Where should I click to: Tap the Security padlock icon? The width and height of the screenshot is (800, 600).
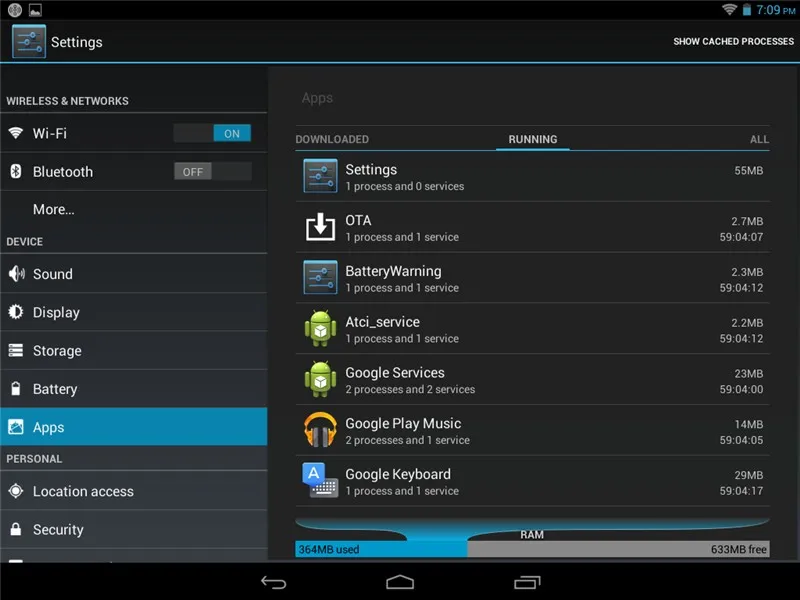[x=16, y=529]
